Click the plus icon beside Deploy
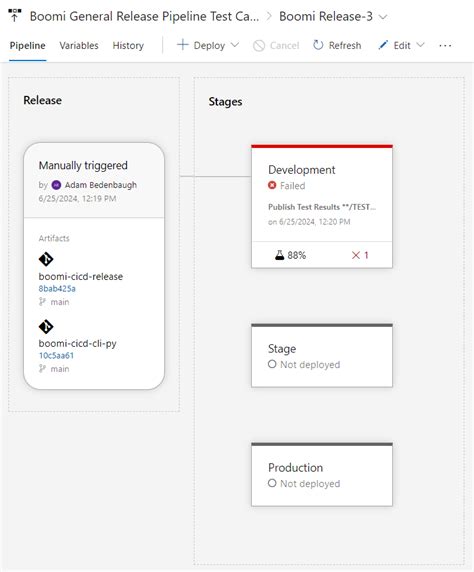The image size is (474, 572). 182,45
